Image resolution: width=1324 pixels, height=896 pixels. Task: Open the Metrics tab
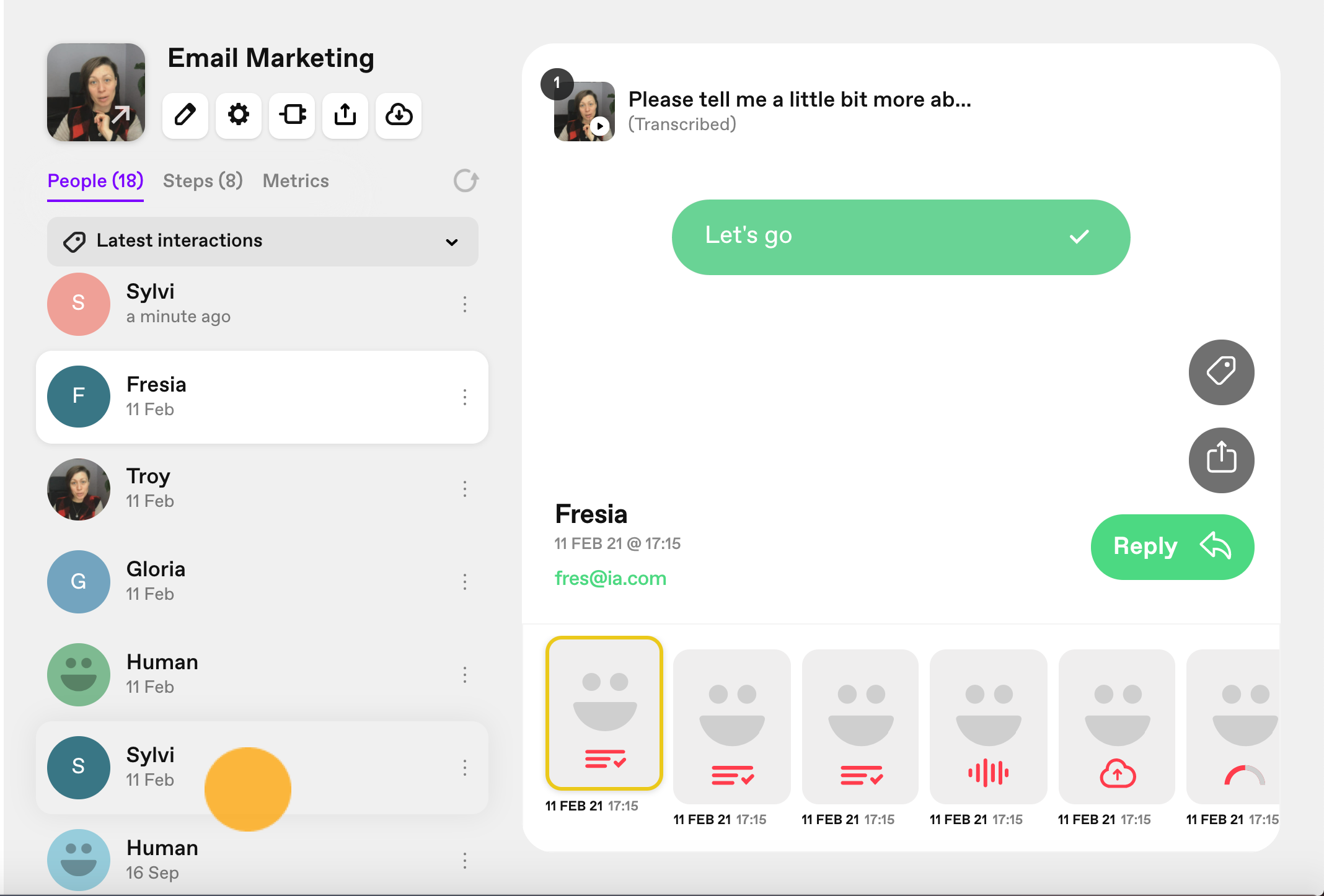[x=296, y=181]
